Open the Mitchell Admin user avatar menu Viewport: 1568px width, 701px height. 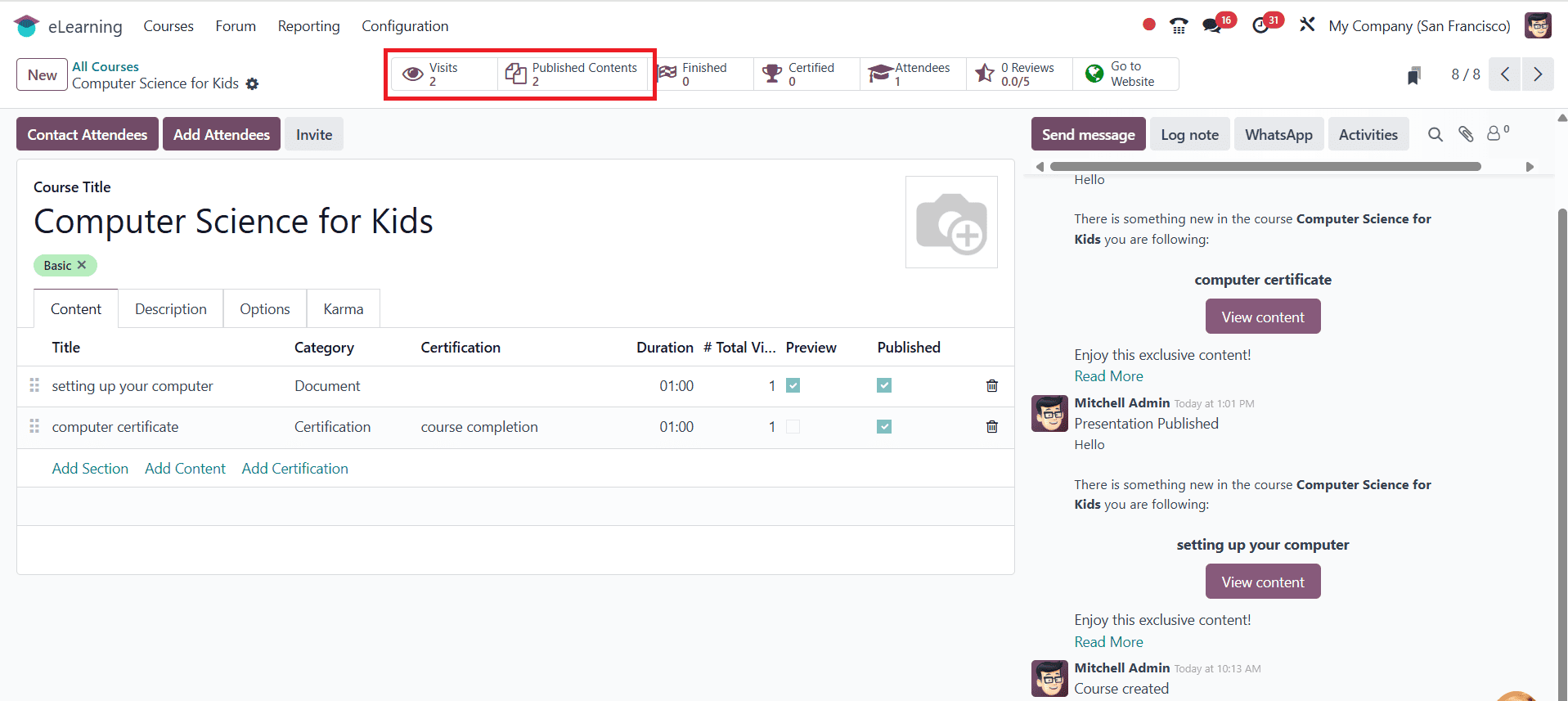1538,25
